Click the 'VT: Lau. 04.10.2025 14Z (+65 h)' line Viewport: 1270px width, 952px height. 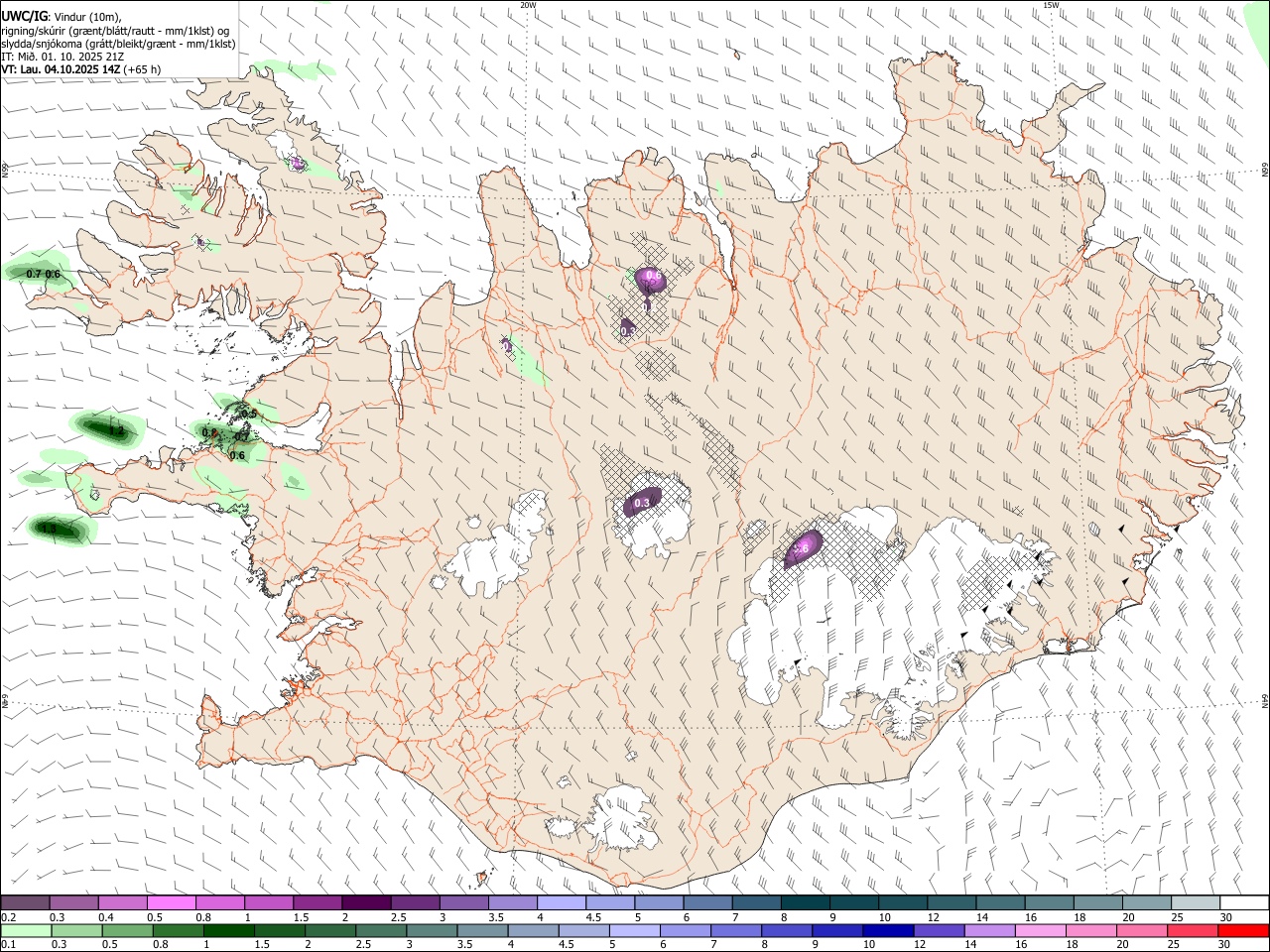coord(81,70)
